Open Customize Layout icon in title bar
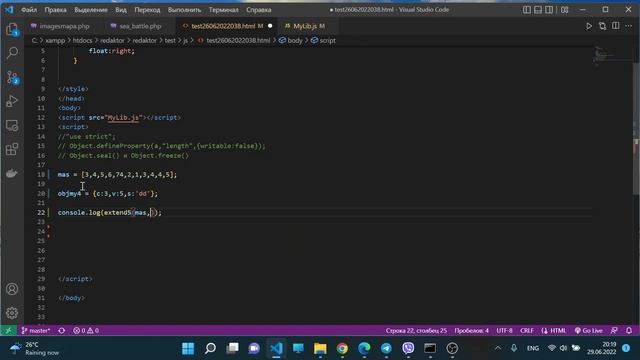 pyautogui.click(x=564, y=9)
